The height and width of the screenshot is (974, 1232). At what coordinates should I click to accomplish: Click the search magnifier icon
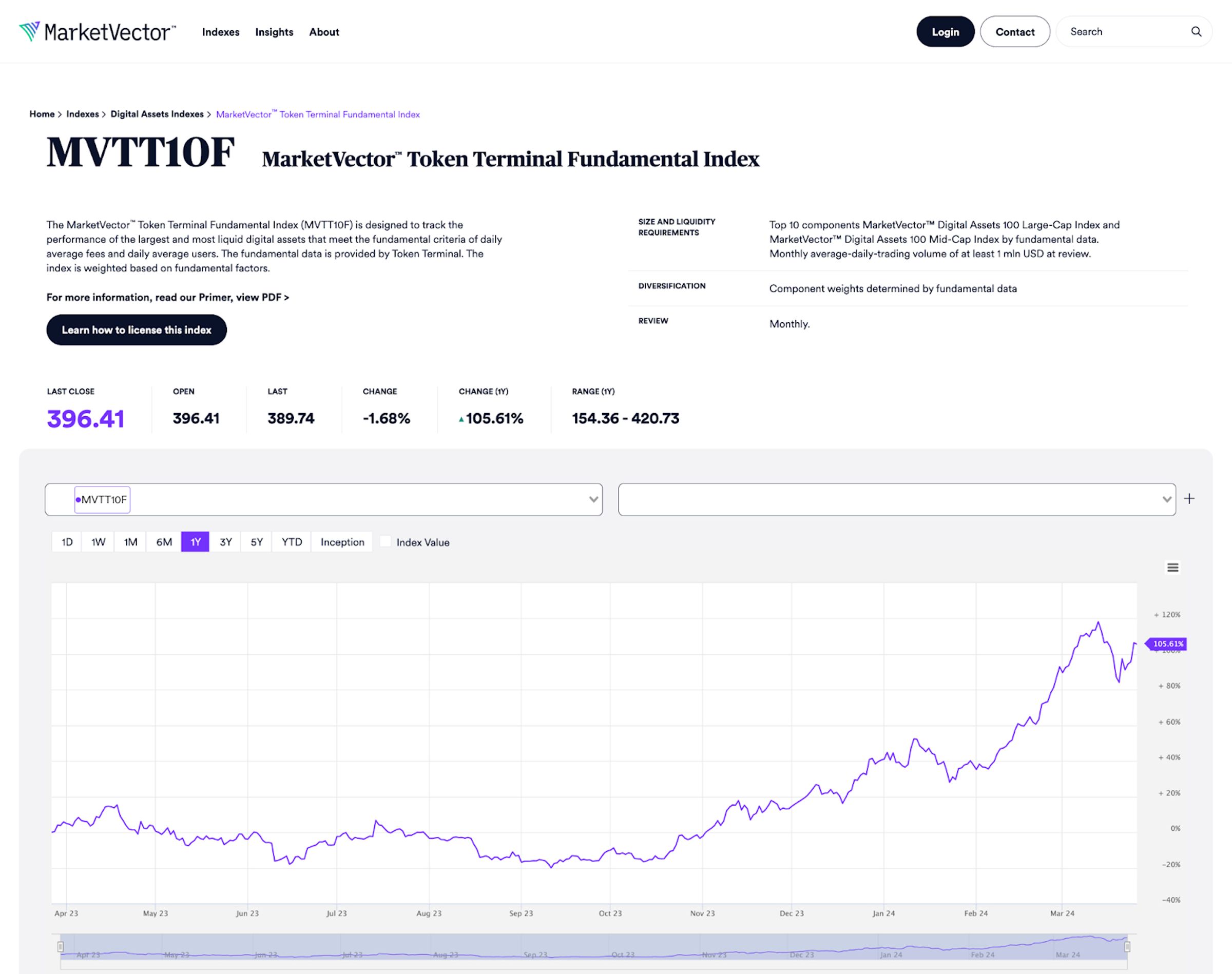[x=1196, y=32]
